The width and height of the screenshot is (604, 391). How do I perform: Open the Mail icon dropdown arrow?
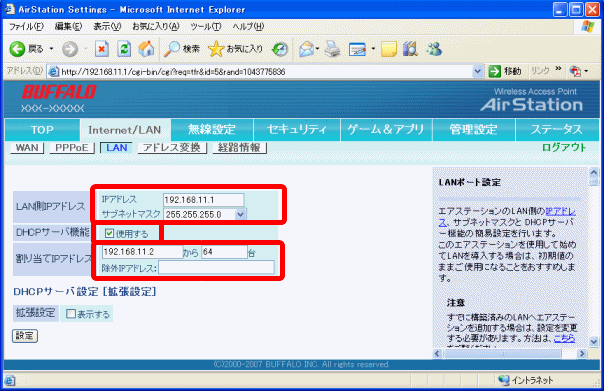point(317,49)
